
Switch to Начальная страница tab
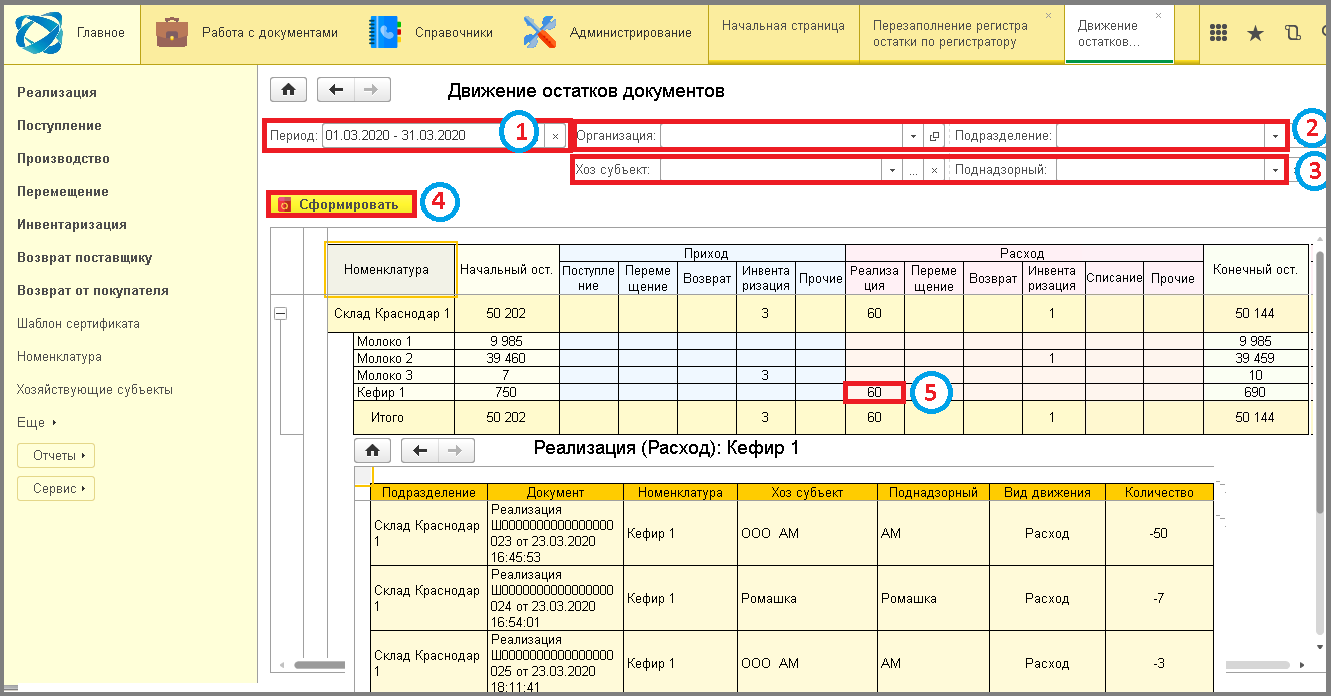(x=783, y=26)
